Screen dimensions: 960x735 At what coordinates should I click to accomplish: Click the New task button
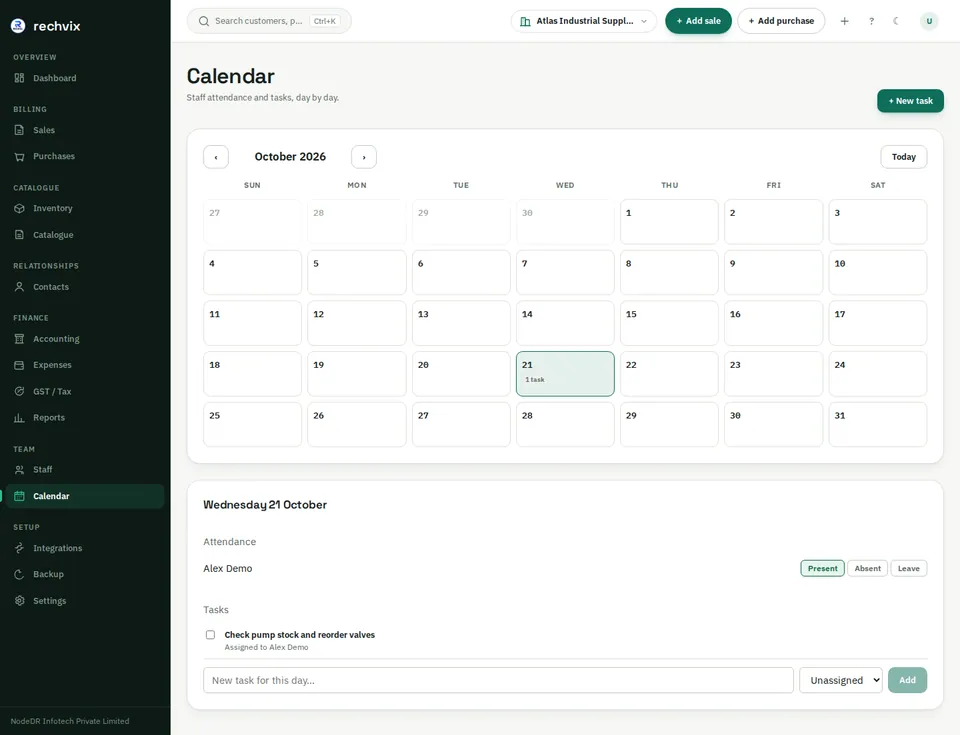(x=910, y=100)
